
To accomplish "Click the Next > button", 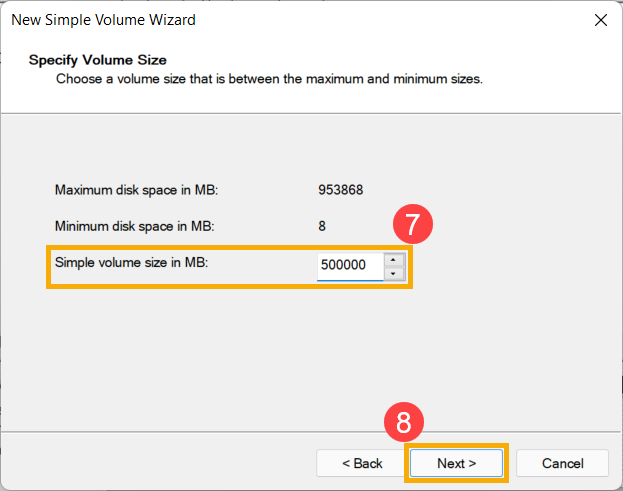I will click(456, 463).
